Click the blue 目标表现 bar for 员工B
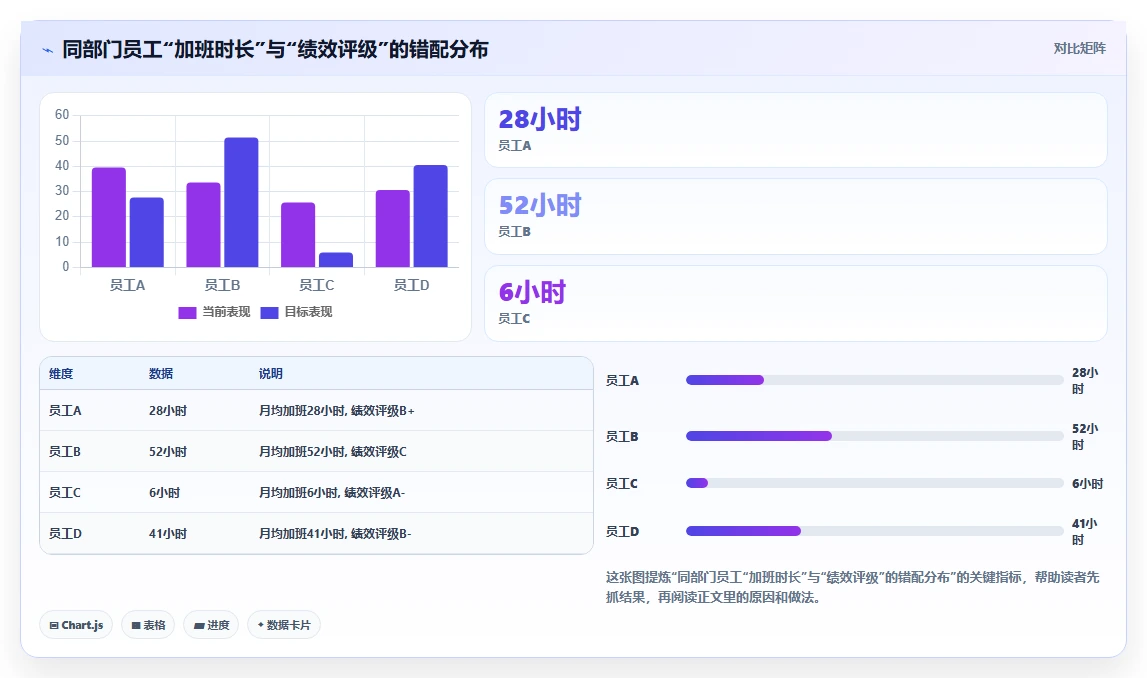This screenshot has width=1147, height=678. [241, 203]
